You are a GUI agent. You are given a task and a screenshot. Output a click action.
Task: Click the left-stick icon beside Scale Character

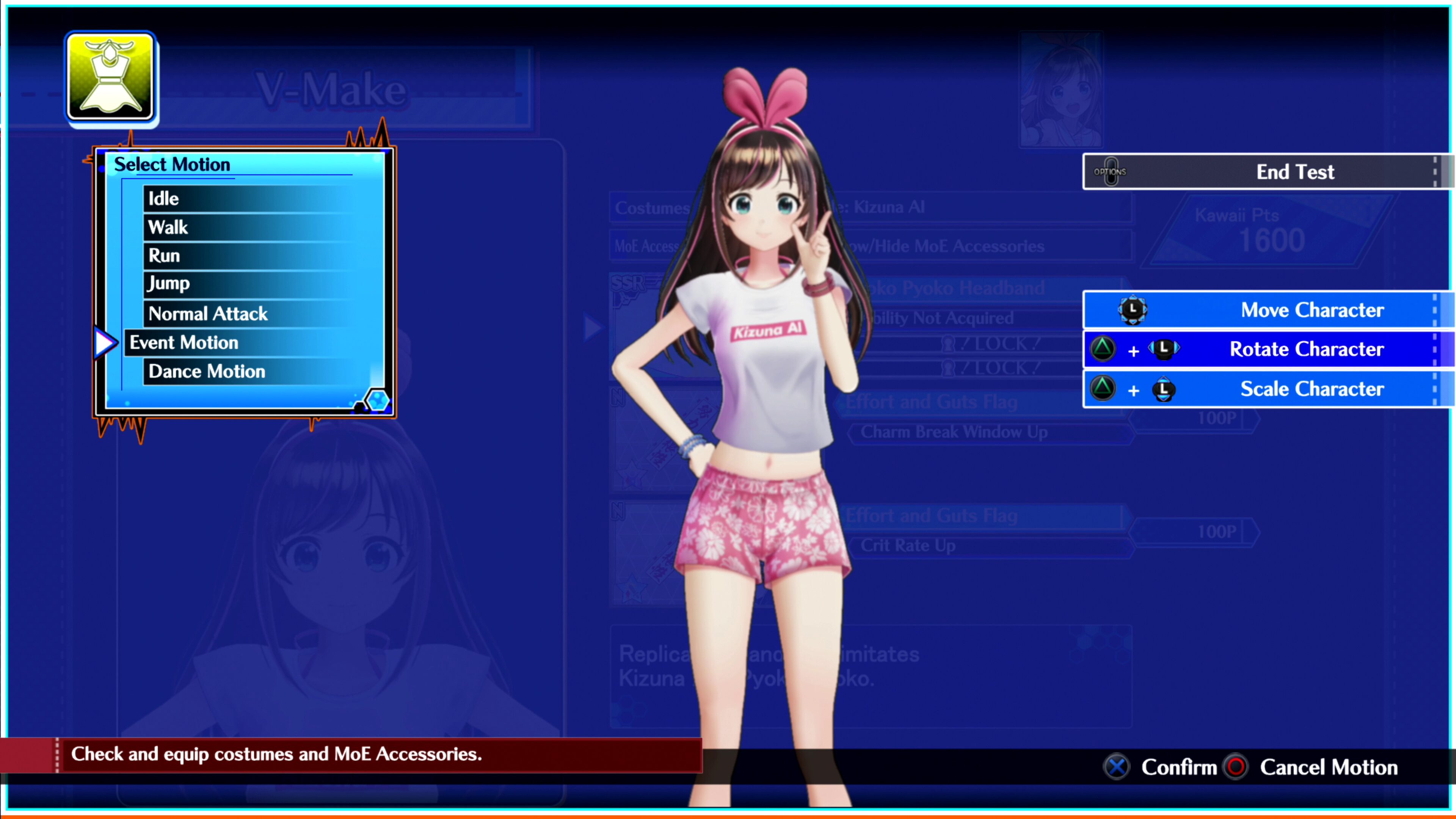coord(1164,389)
